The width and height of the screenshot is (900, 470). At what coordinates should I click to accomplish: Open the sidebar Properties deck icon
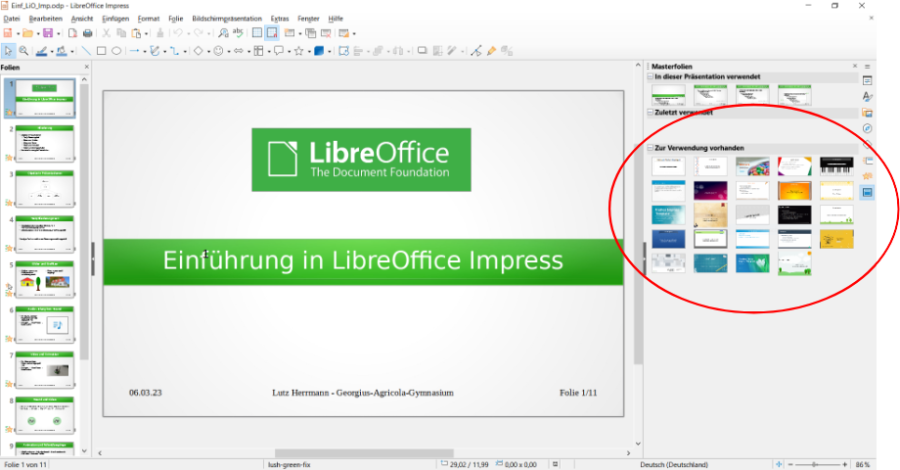click(867, 80)
